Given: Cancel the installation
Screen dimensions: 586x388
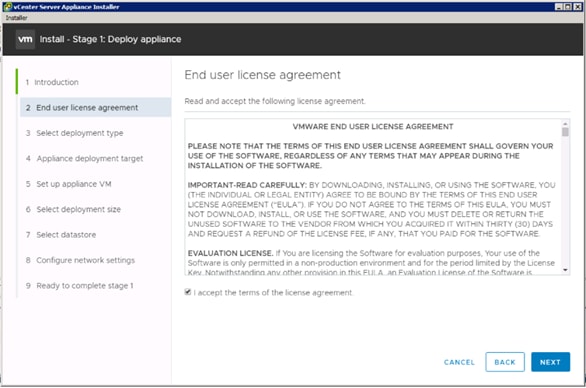Looking at the screenshot, I should tap(459, 362).
